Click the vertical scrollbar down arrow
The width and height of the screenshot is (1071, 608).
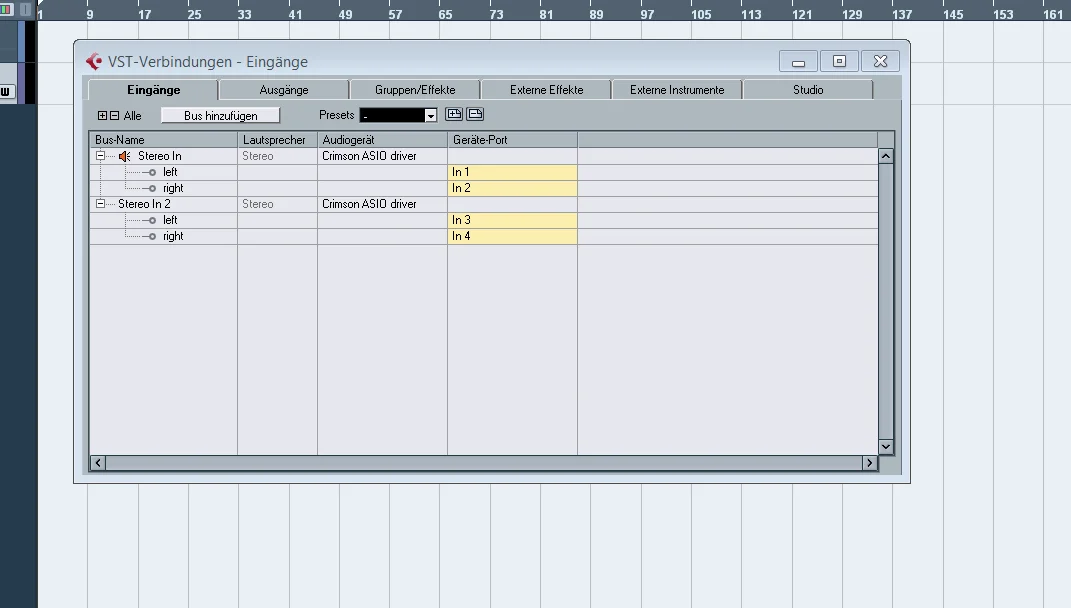click(x=886, y=447)
